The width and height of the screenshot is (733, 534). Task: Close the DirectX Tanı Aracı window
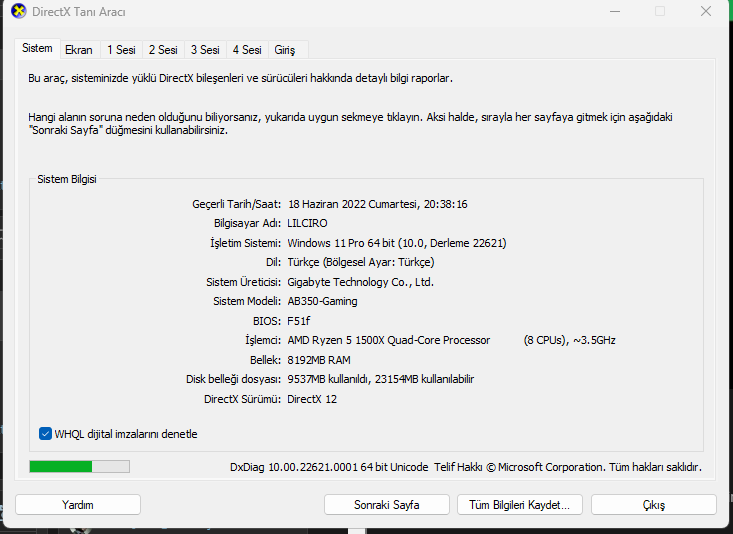pos(706,11)
